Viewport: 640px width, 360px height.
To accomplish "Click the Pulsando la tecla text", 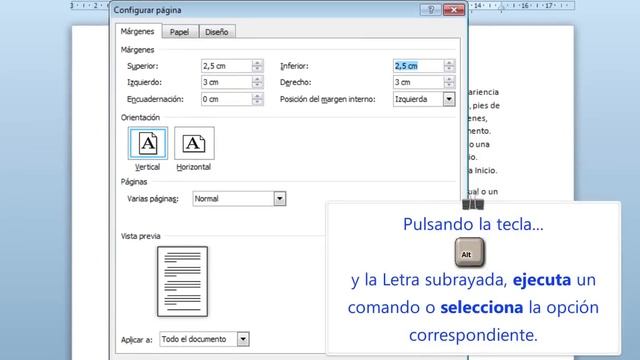I will 473,224.
